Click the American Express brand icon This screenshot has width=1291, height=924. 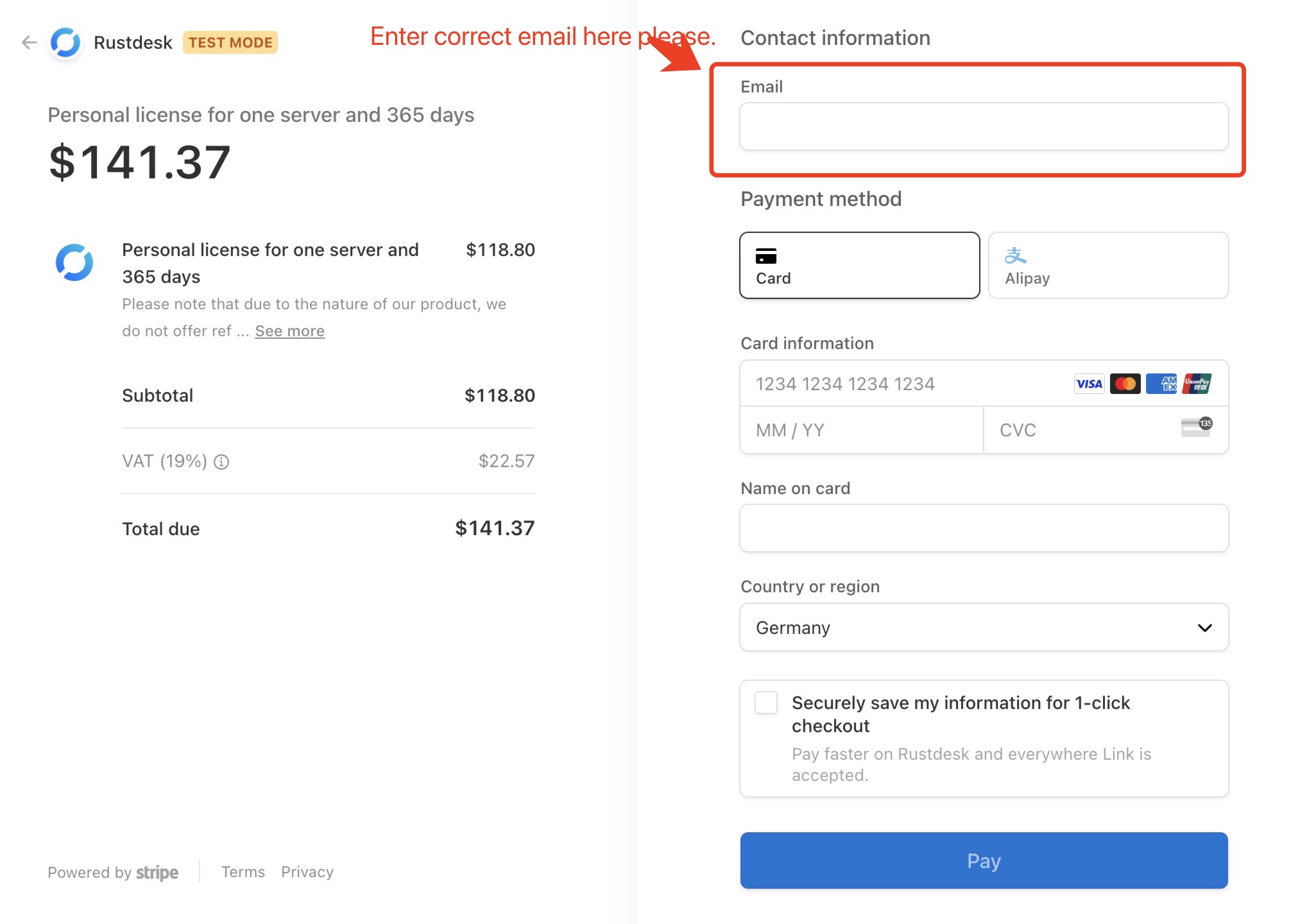[1161, 384]
